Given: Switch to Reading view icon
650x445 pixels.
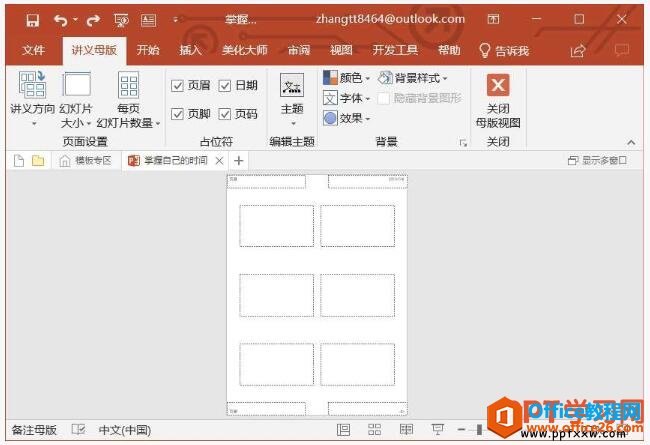Looking at the screenshot, I should point(406,430).
